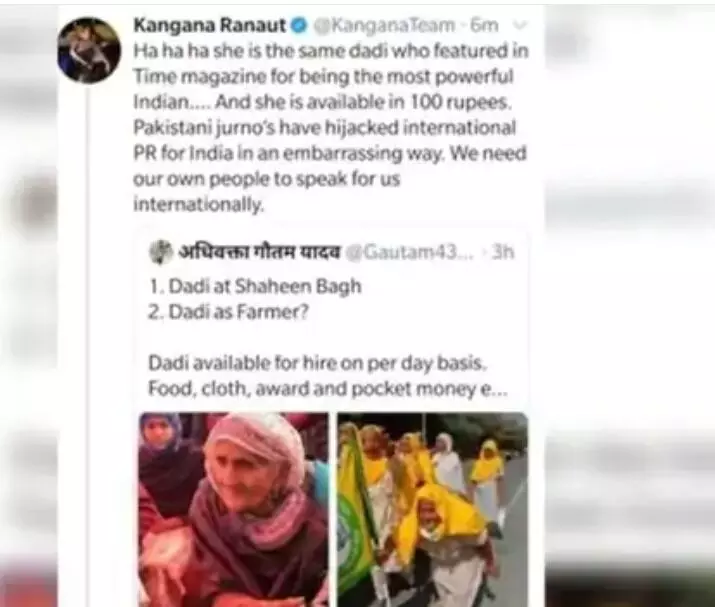The image size is (715, 607).
Task: Open the @Gautam43... handle in quoted tweet
Action: click(410, 252)
